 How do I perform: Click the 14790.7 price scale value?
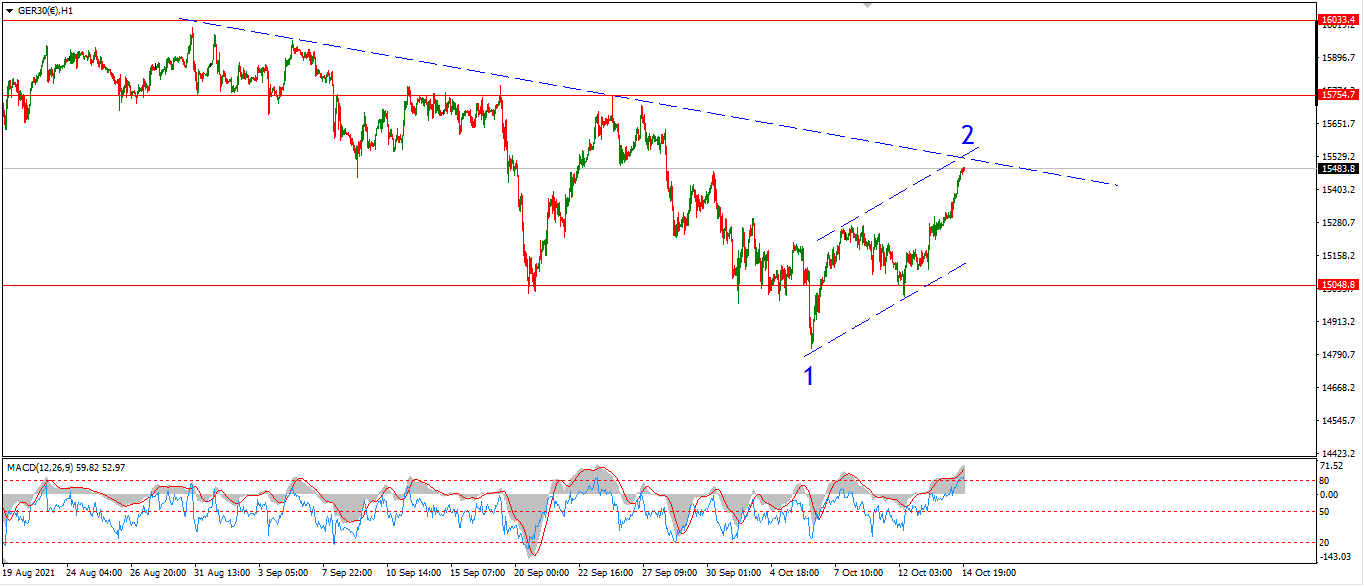tap(1338, 354)
